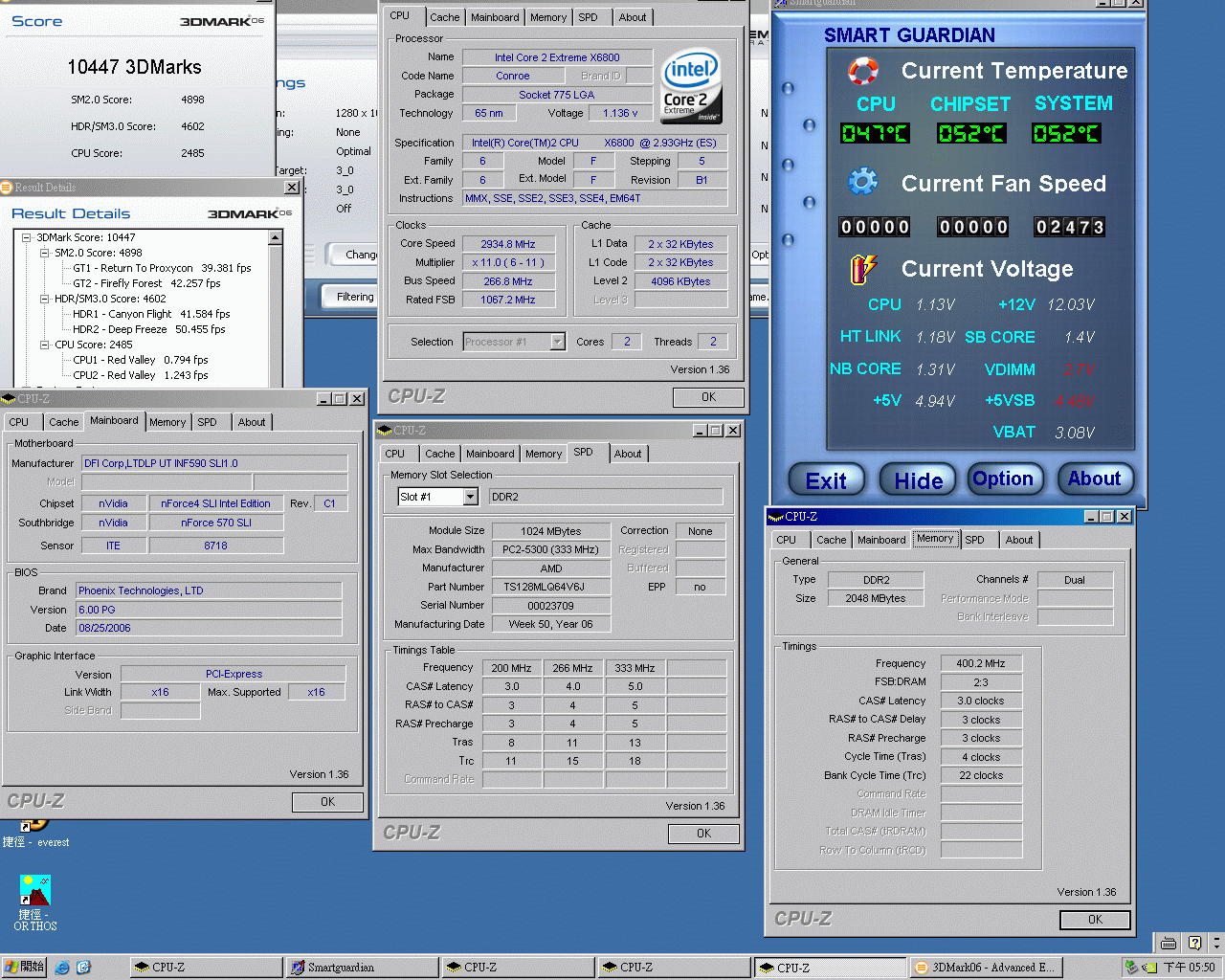The width and height of the screenshot is (1225, 980).
Task: Click the help question mark tray icon
Action: pyautogui.click(x=1193, y=943)
